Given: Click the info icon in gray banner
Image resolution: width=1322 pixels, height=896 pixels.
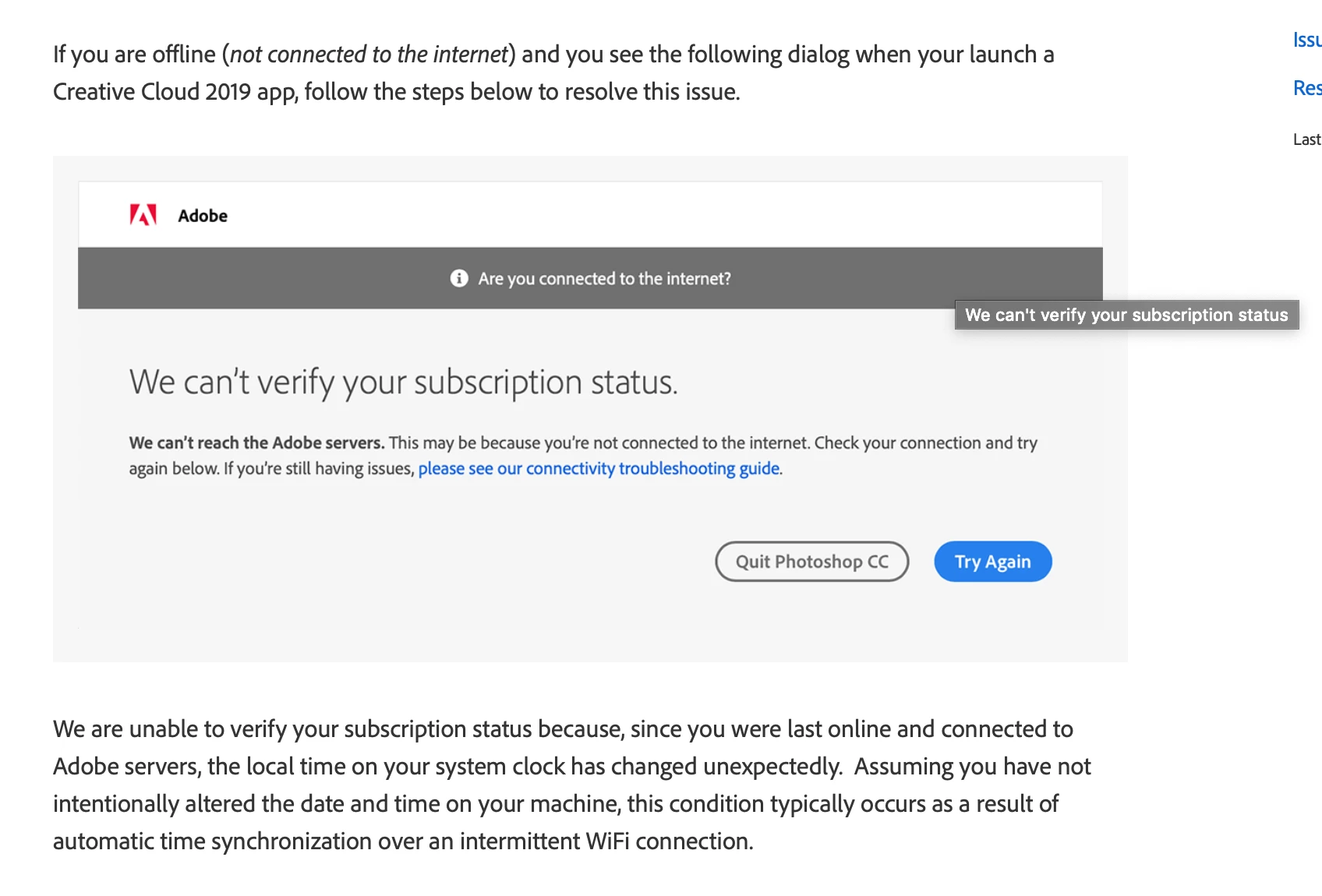Looking at the screenshot, I should click(x=459, y=278).
